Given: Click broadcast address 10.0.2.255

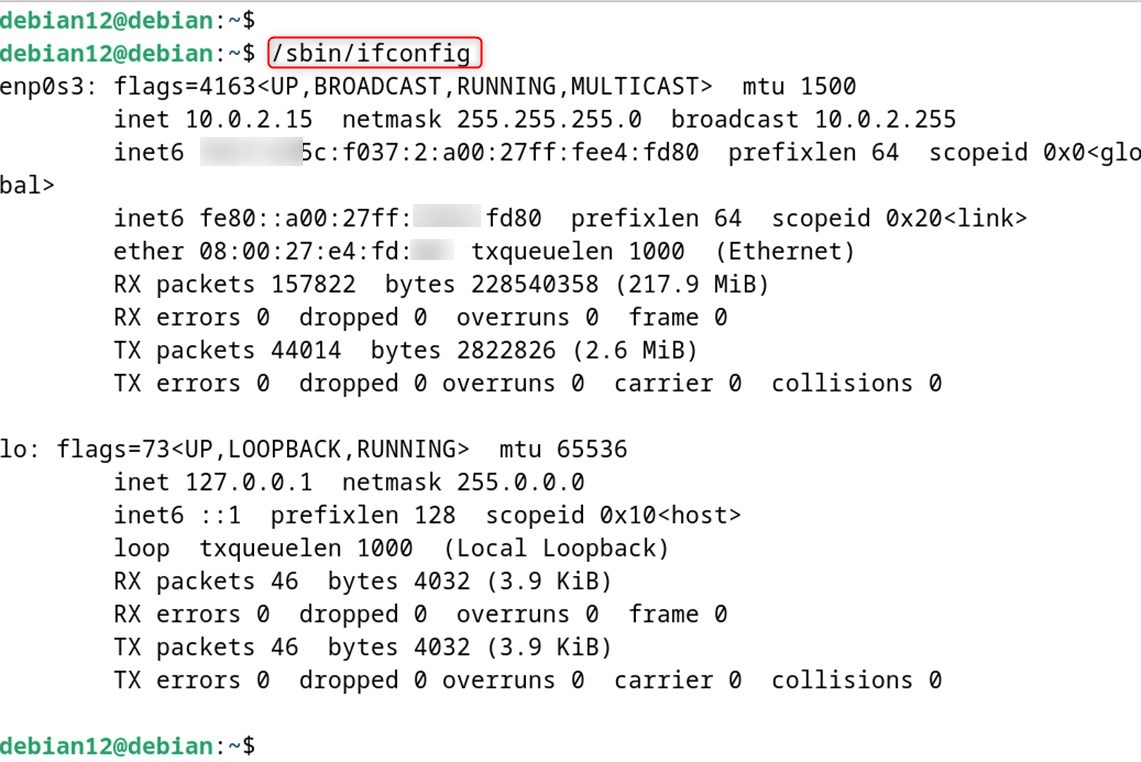Looking at the screenshot, I should pyautogui.click(x=884, y=119).
